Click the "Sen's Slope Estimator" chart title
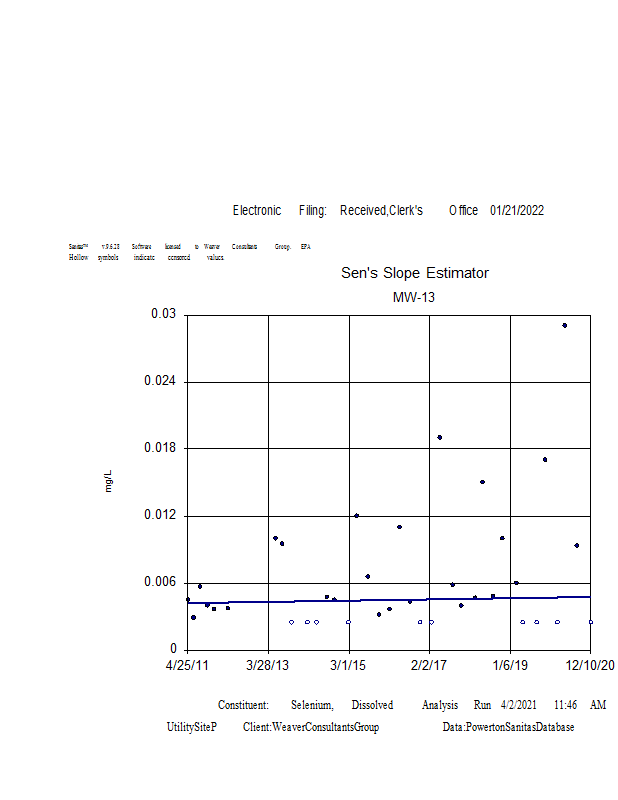The width and height of the screenshot is (618, 800). click(414, 273)
